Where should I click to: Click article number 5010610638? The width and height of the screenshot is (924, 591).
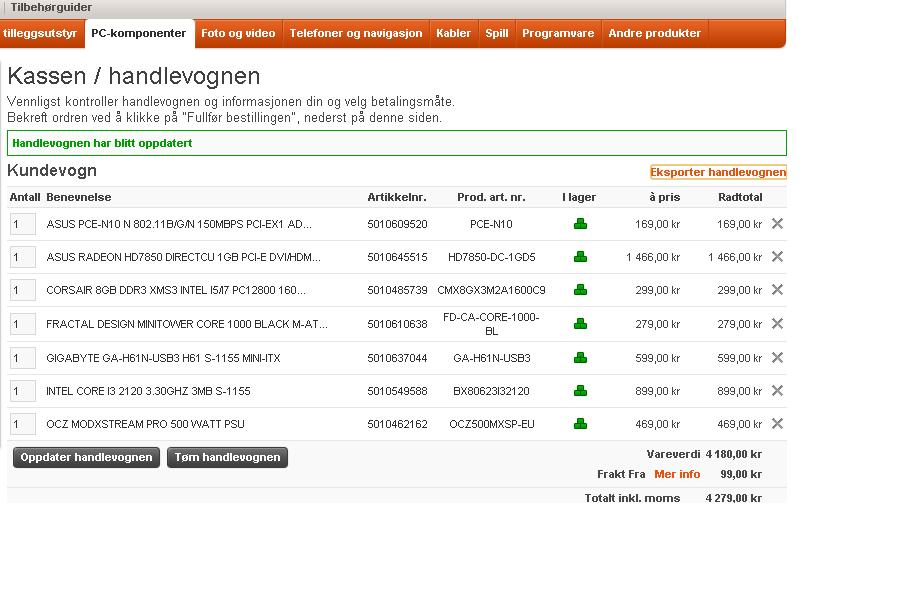click(x=397, y=323)
